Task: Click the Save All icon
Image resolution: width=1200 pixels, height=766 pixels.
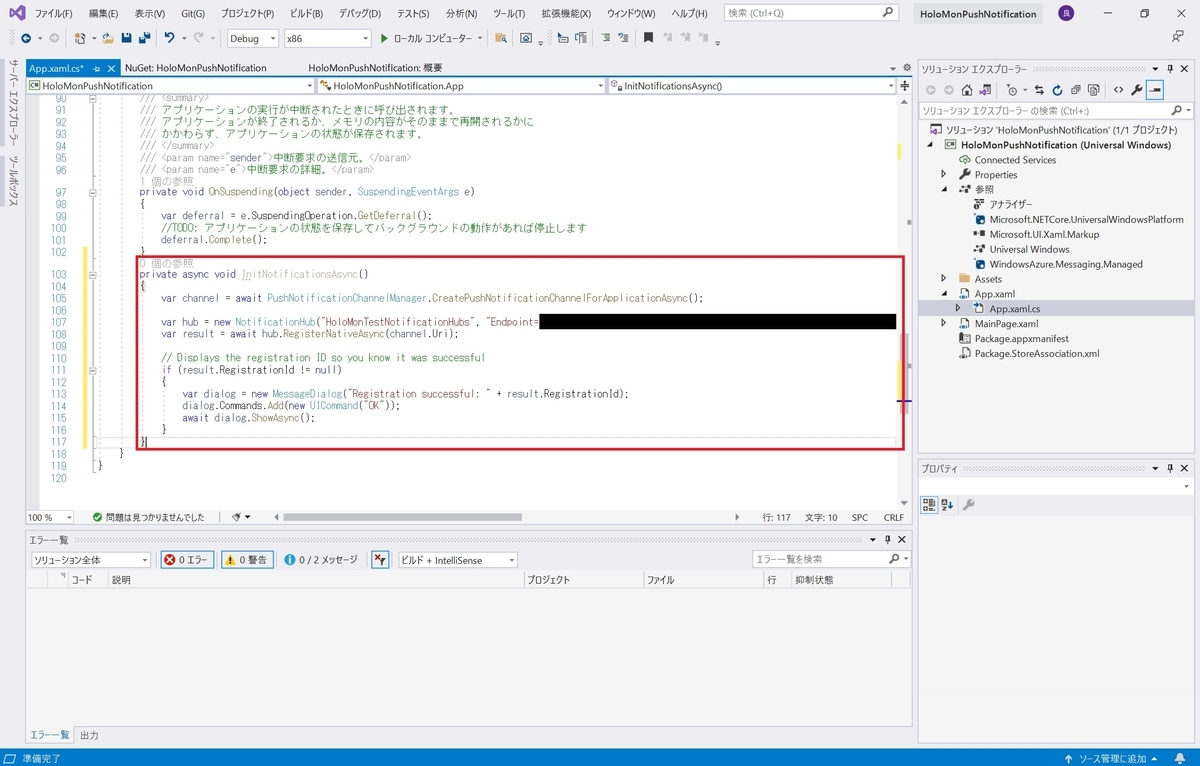Action: pos(145,38)
